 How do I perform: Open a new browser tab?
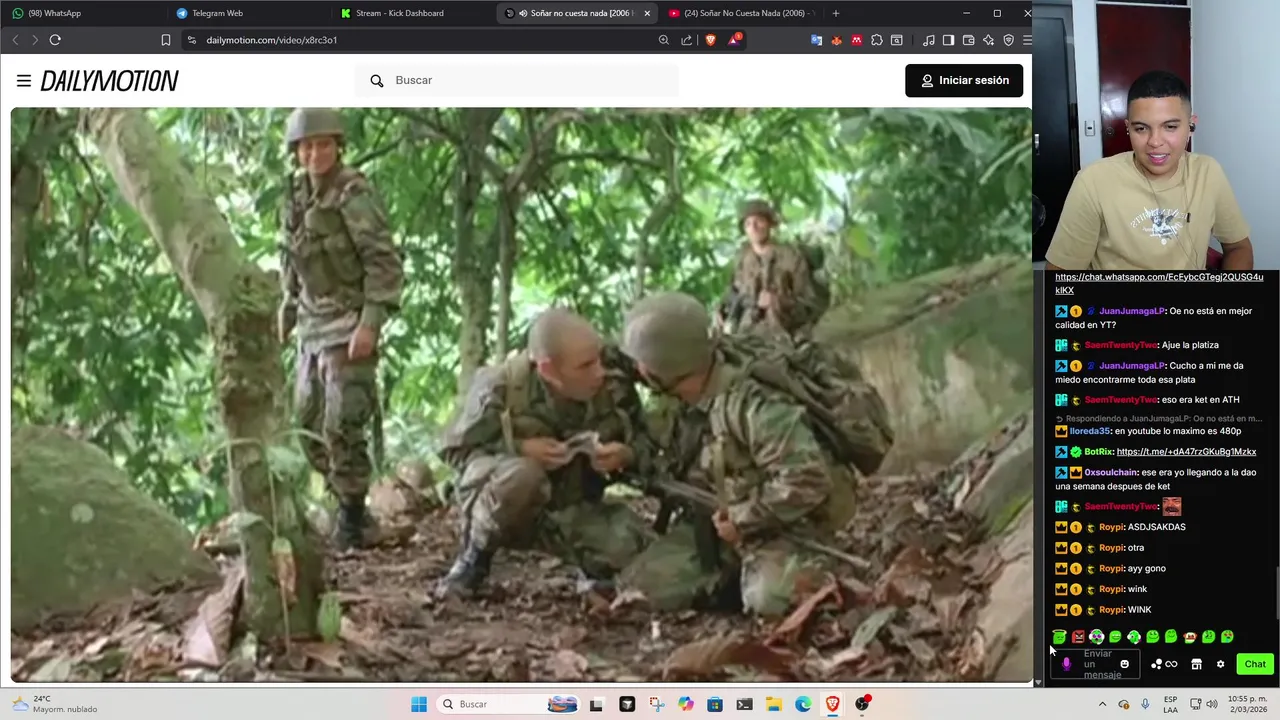[835, 13]
